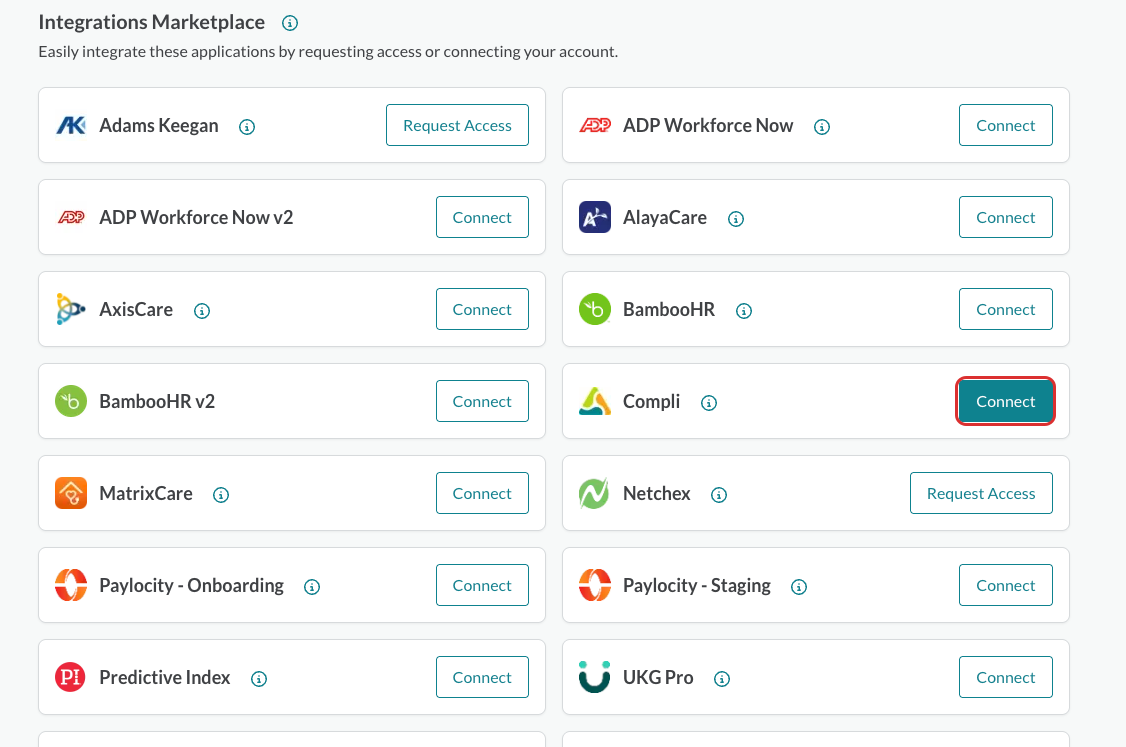Click the Adams Keegan AK logo
The height and width of the screenshot is (747, 1126).
coord(71,126)
